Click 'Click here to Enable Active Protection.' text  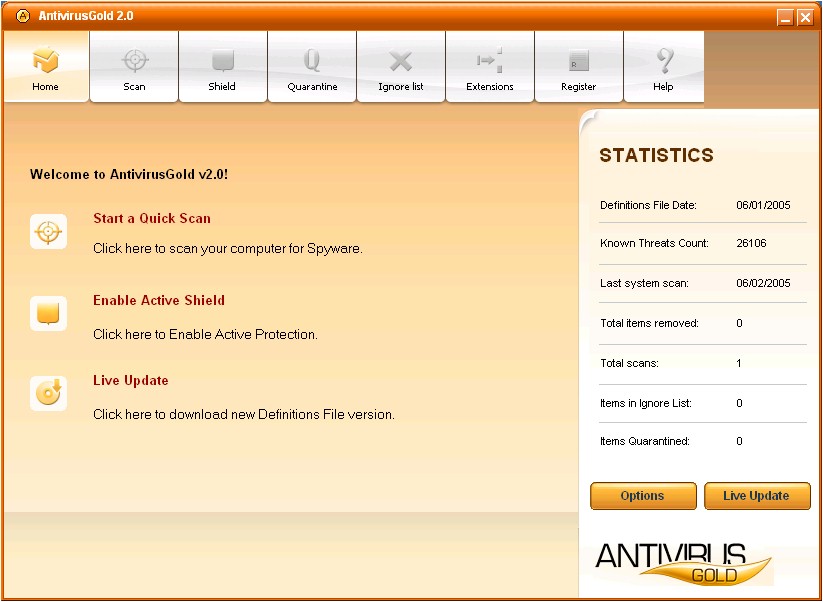[x=205, y=334]
